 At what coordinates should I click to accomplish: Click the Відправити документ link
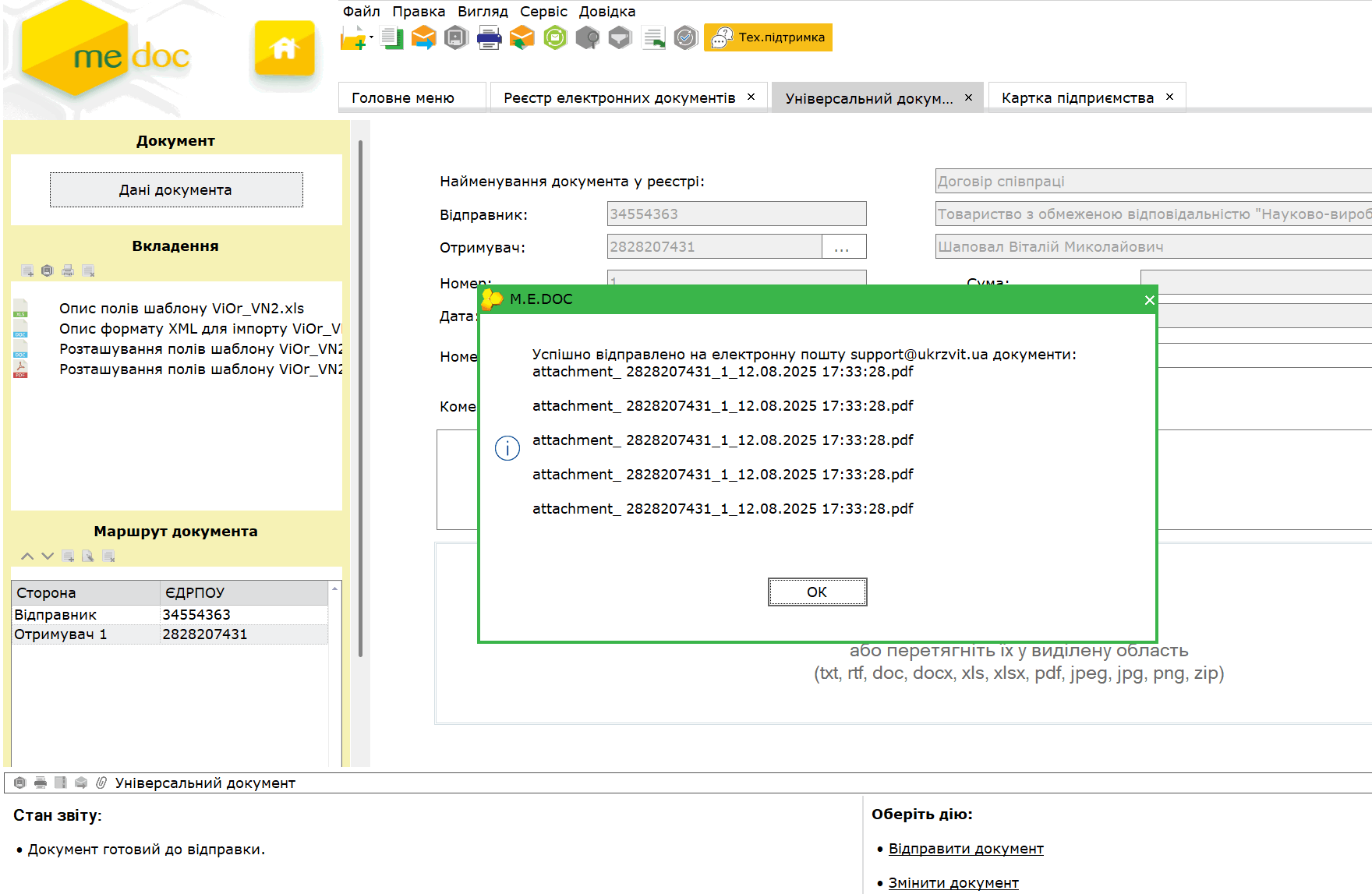pyautogui.click(x=965, y=849)
